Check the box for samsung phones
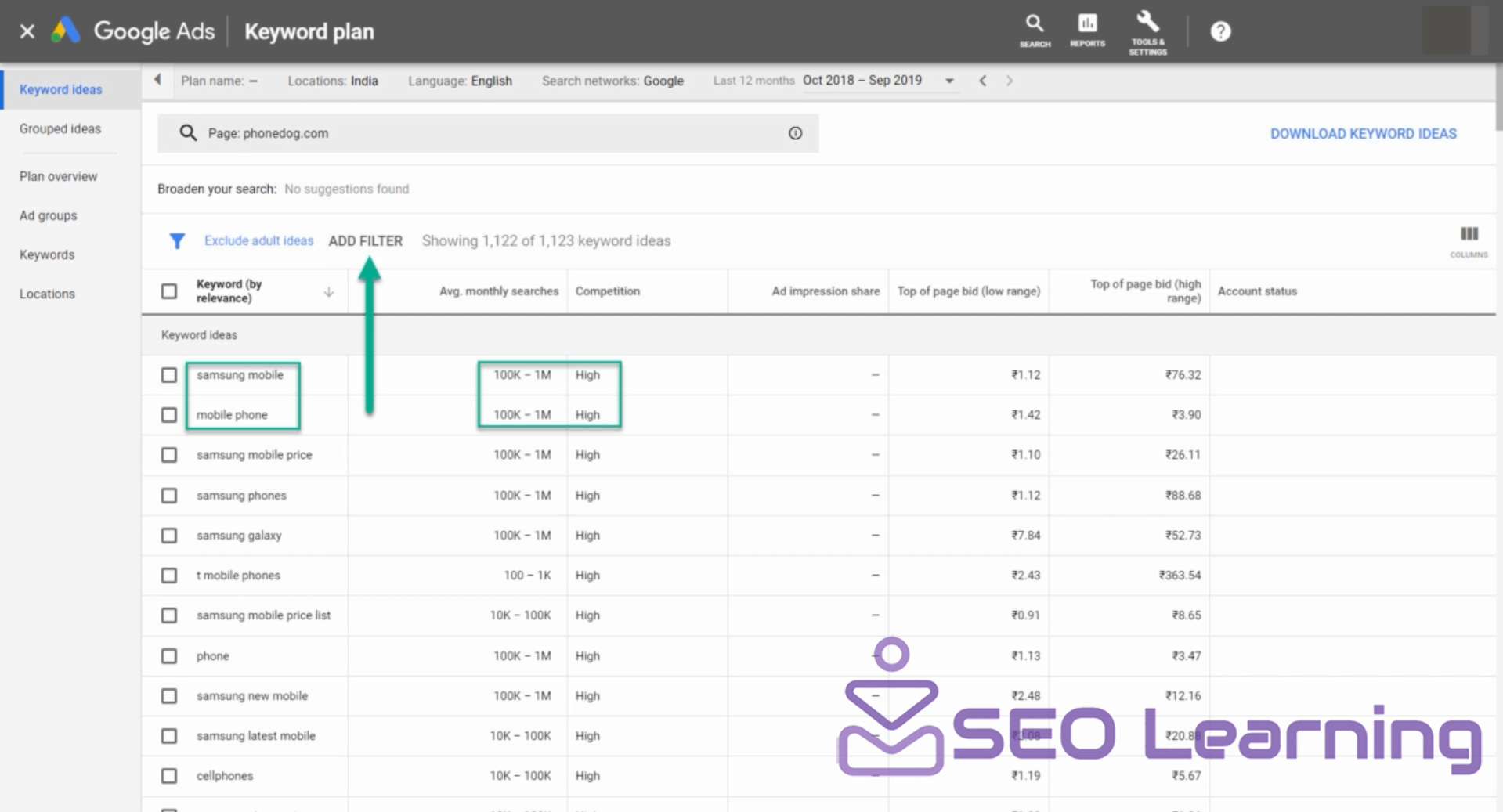Screen dimensions: 1503x812 tap(169, 496)
